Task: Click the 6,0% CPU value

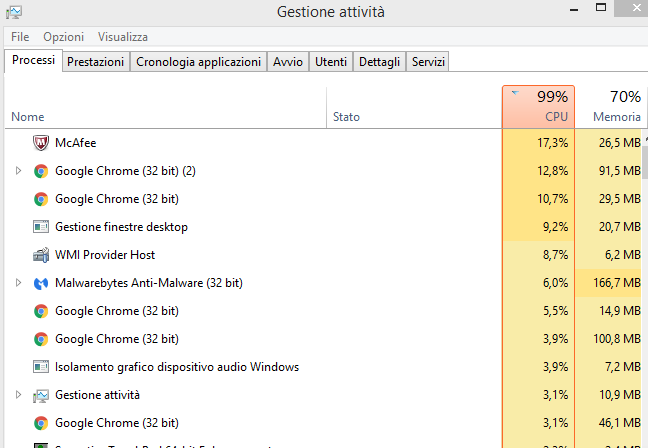Action: tap(555, 283)
